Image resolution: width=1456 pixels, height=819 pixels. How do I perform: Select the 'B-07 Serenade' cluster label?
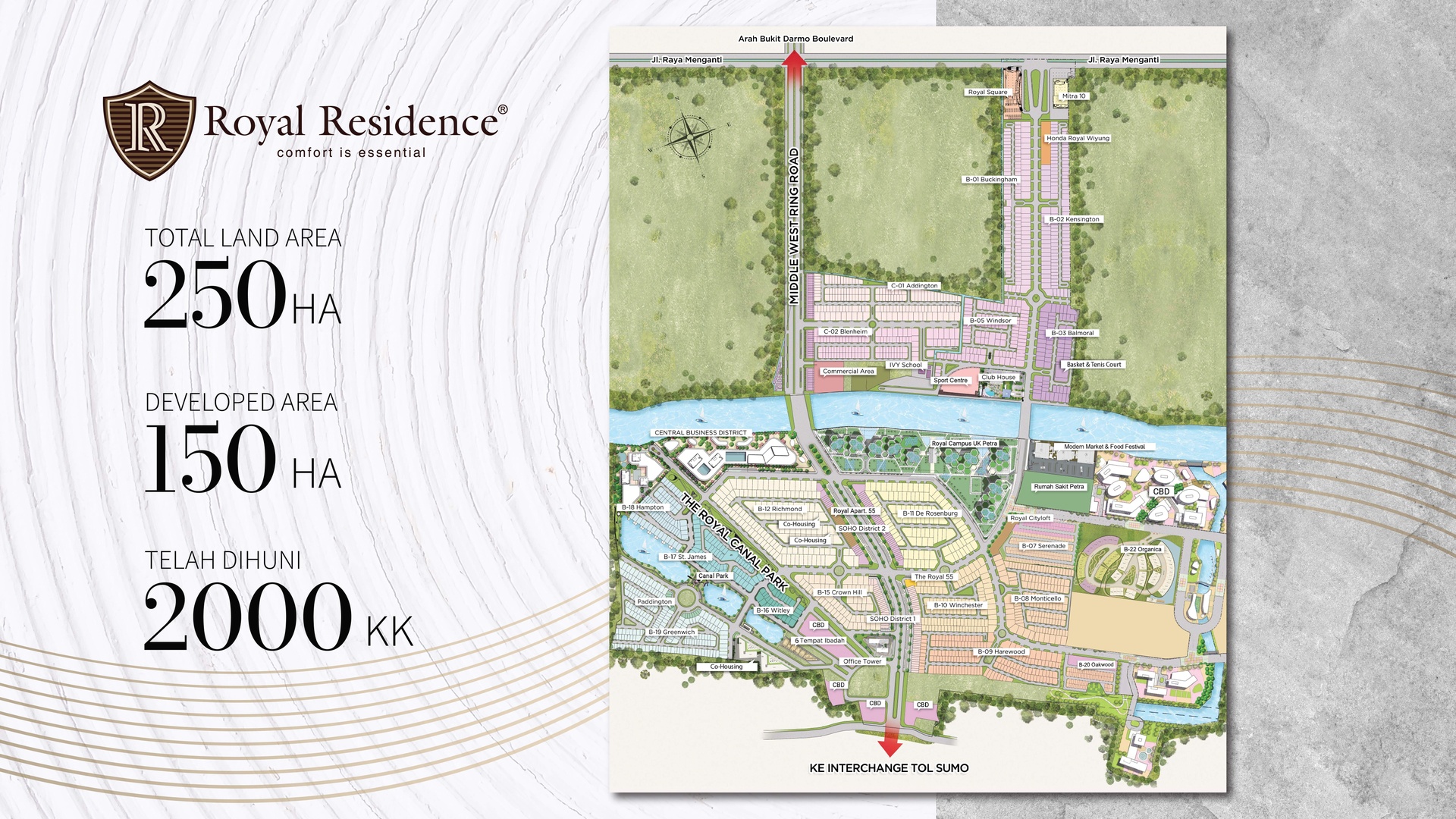(x=1043, y=546)
